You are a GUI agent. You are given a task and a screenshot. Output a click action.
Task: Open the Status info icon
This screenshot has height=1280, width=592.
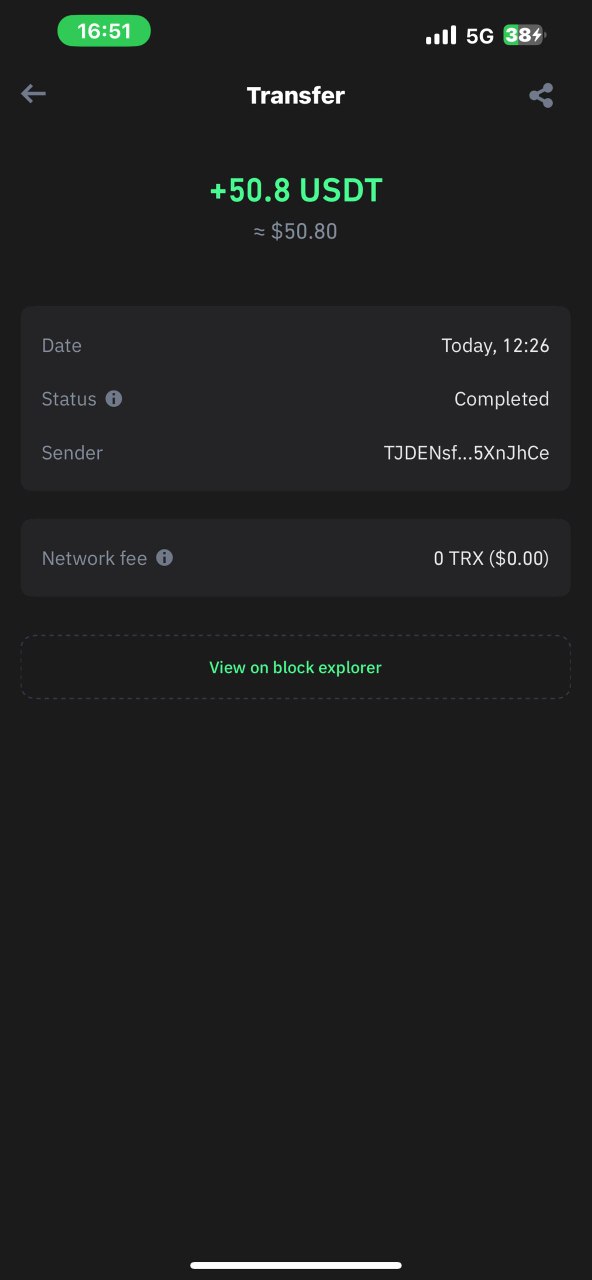coord(114,399)
